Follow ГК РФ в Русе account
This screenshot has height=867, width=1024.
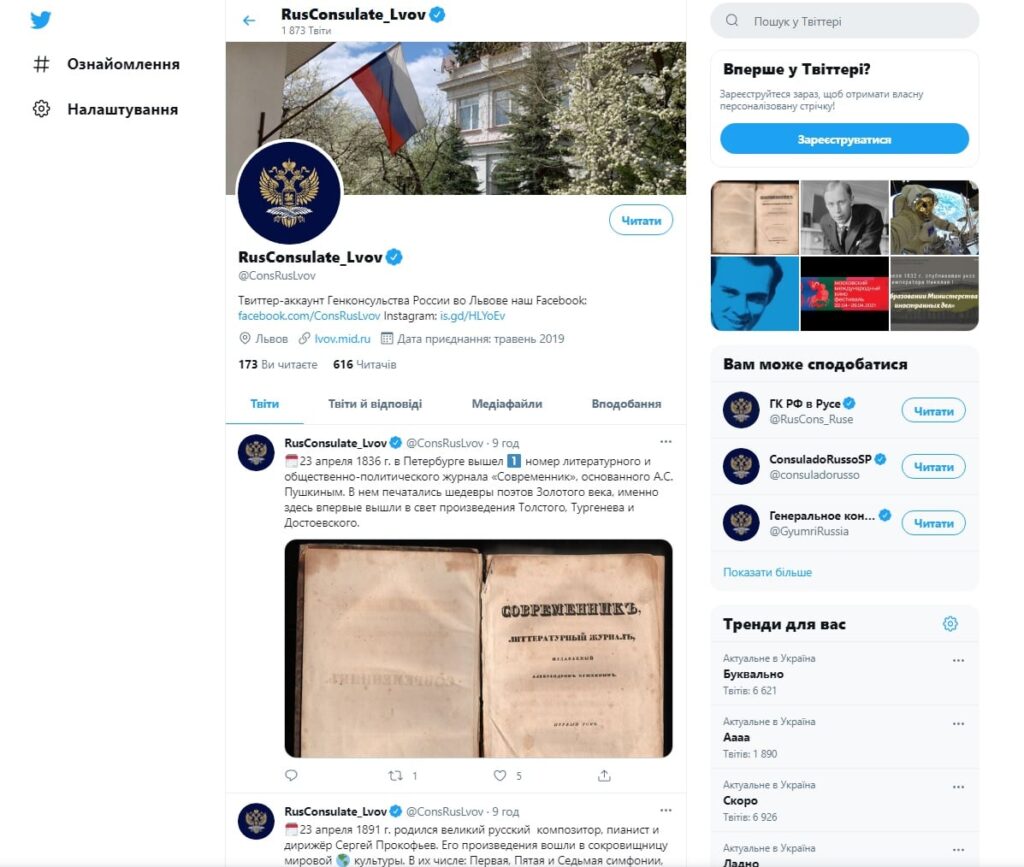point(933,411)
